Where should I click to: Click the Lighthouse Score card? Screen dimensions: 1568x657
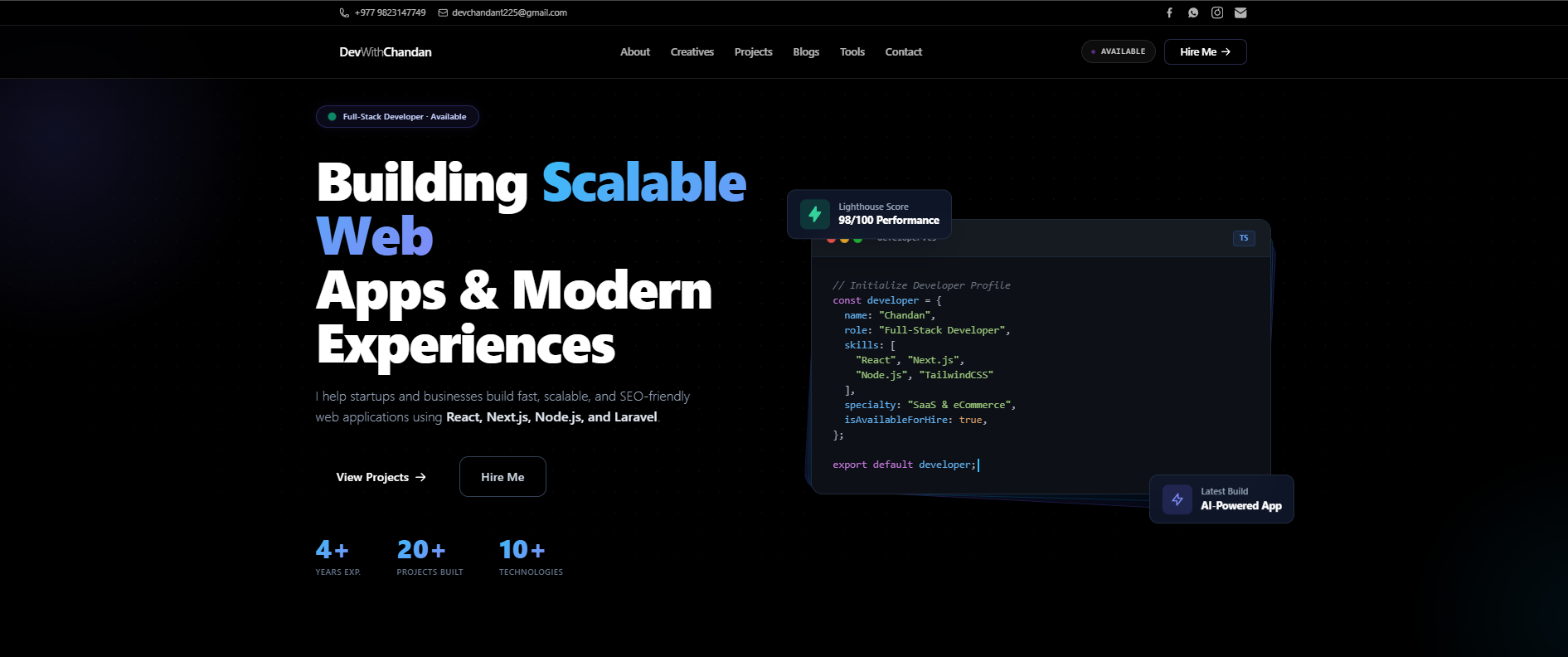pos(869,214)
